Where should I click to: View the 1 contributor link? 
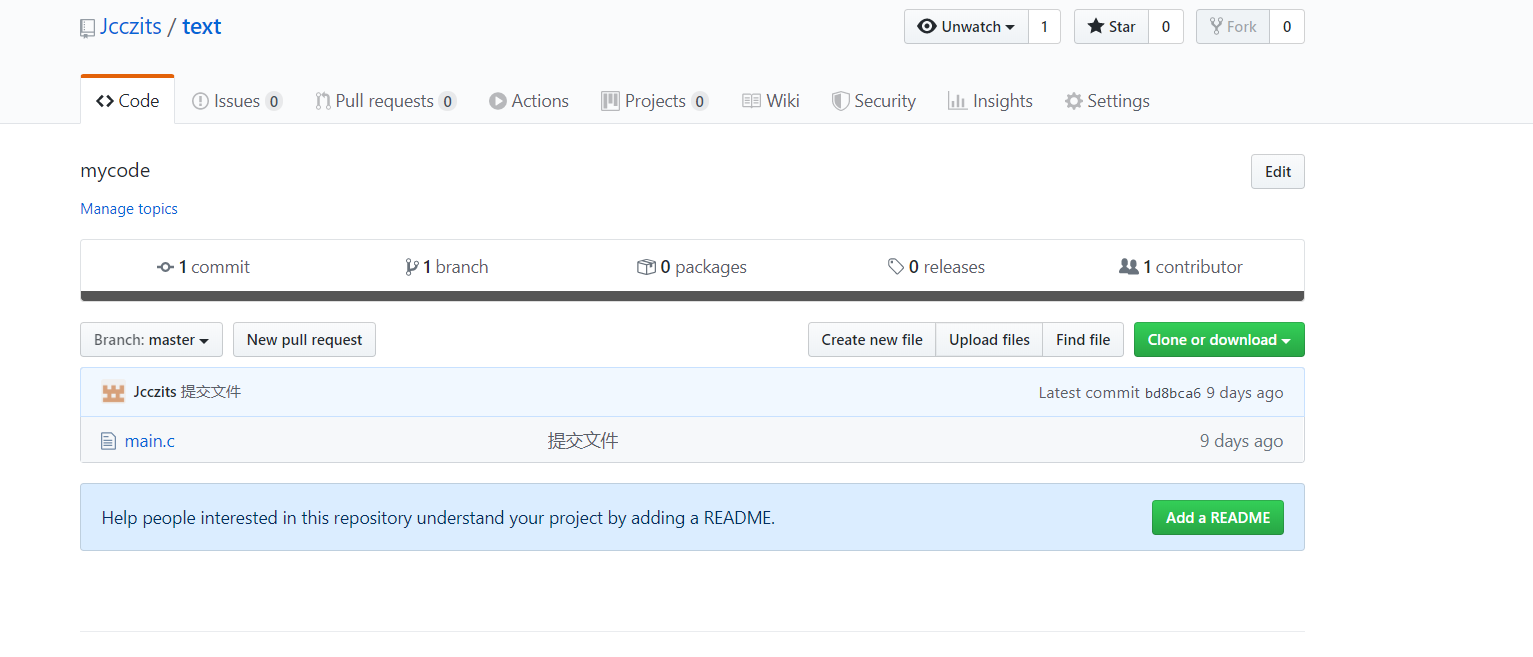1181,267
